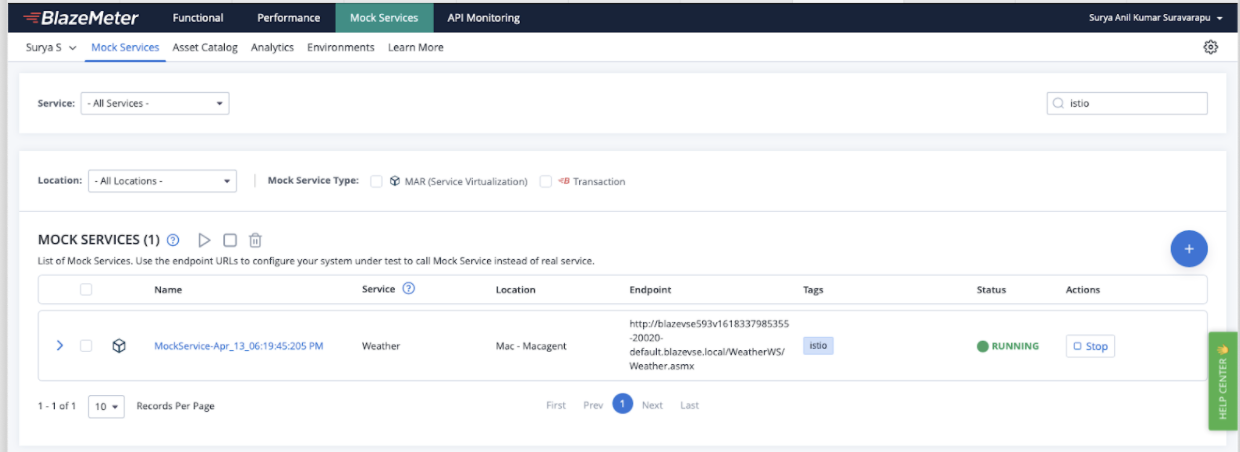Click the MAR cube icon in filter

click(x=395, y=181)
